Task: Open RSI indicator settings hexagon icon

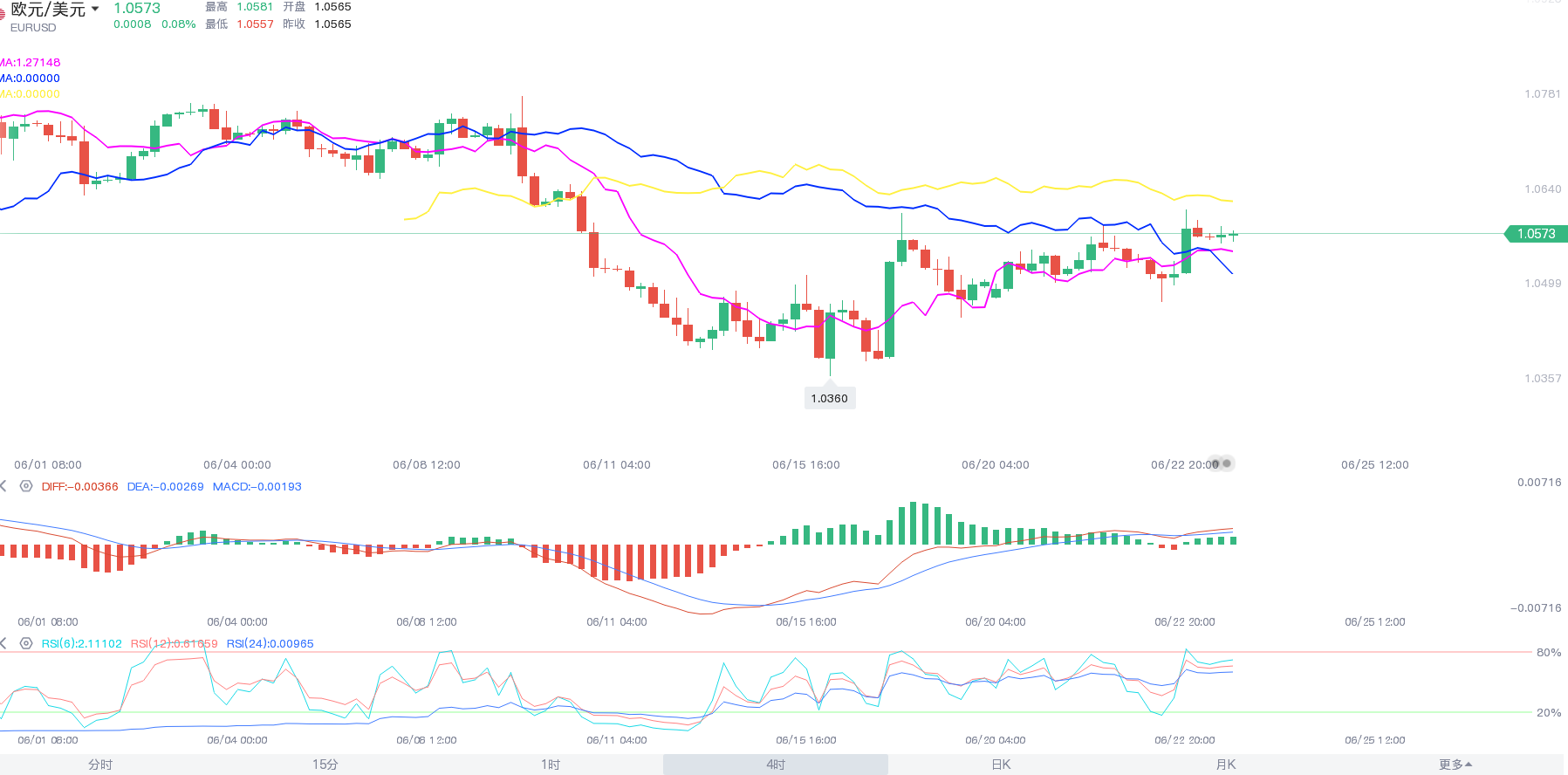Action: point(26,643)
